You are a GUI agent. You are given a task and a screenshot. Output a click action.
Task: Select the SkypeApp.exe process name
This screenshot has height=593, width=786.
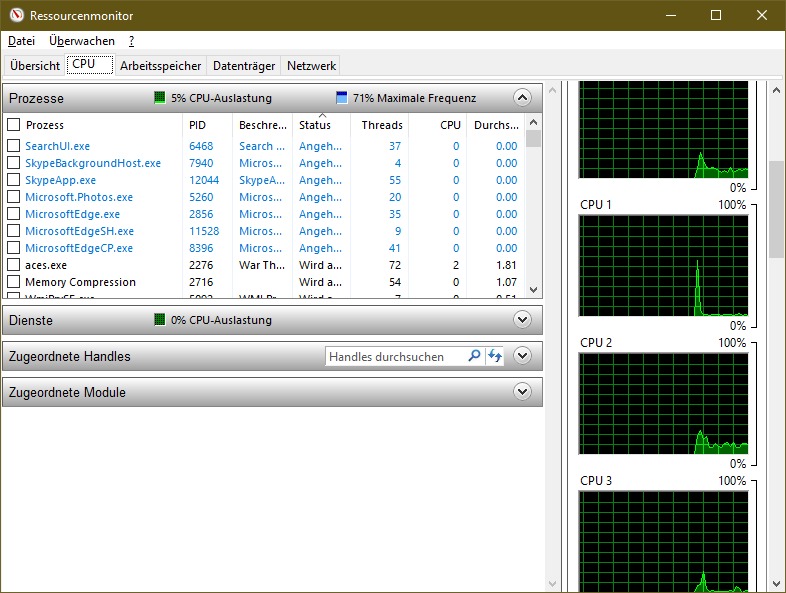(x=61, y=180)
